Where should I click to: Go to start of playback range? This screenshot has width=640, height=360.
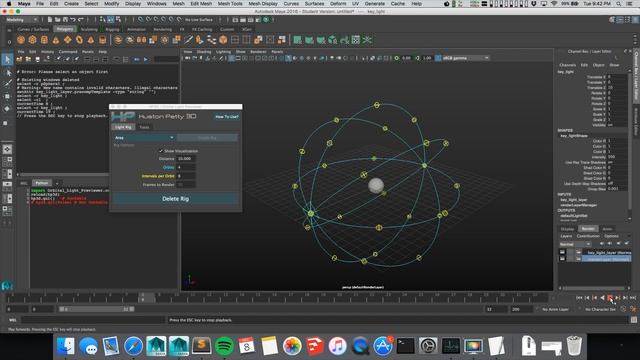coord(579,298)
